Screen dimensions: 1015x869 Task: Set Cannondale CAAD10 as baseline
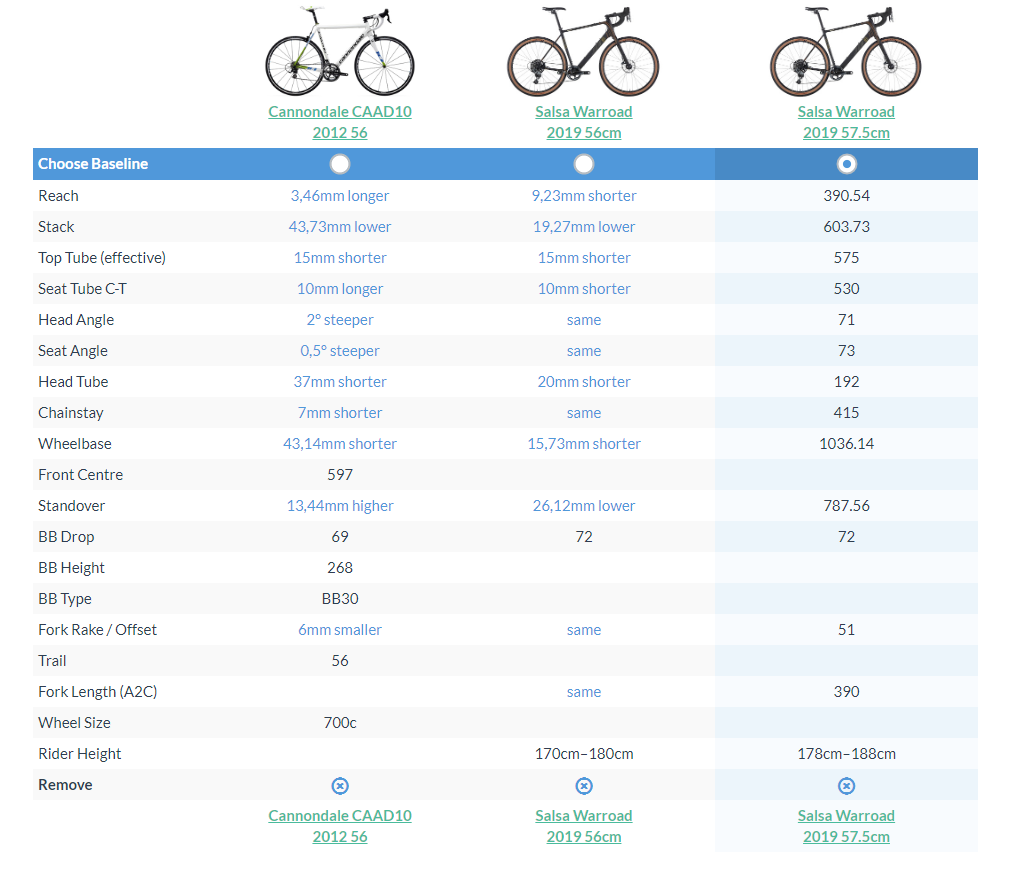(x=340, y=164)
